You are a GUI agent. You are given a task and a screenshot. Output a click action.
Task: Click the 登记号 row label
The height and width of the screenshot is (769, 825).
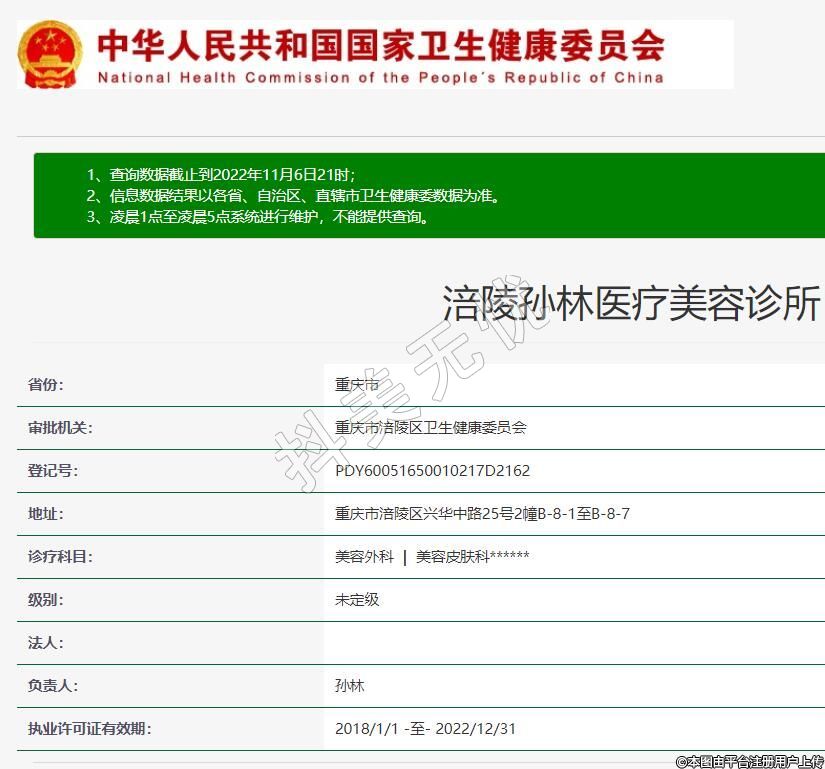tap(53, 471)
